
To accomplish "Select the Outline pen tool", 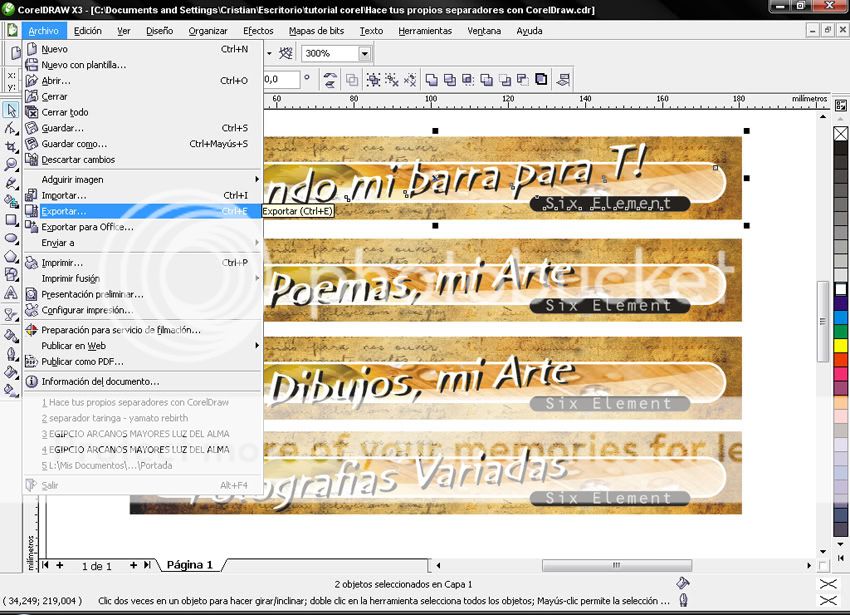I will [11, 354].
